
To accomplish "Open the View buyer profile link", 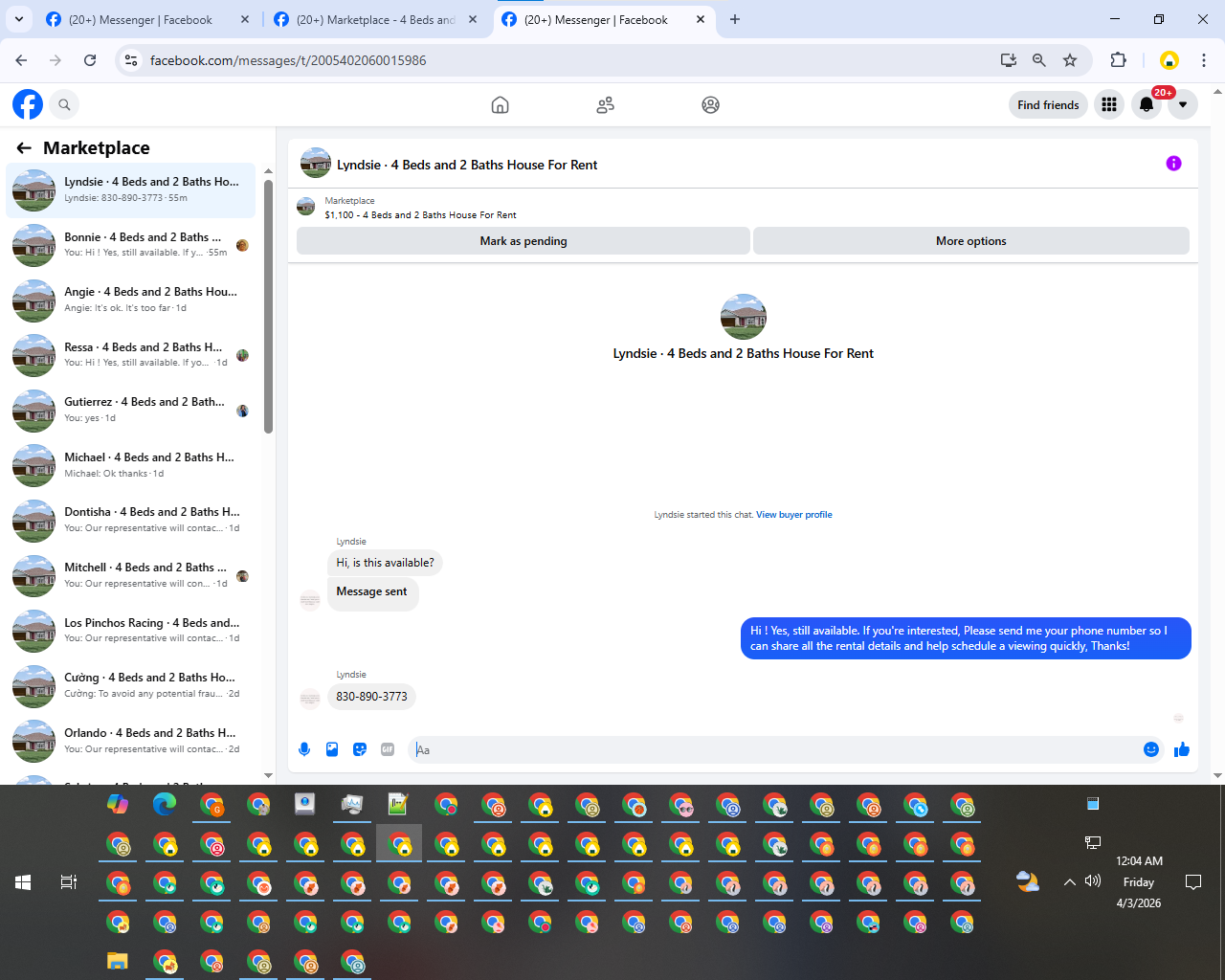I will (794, 515).
